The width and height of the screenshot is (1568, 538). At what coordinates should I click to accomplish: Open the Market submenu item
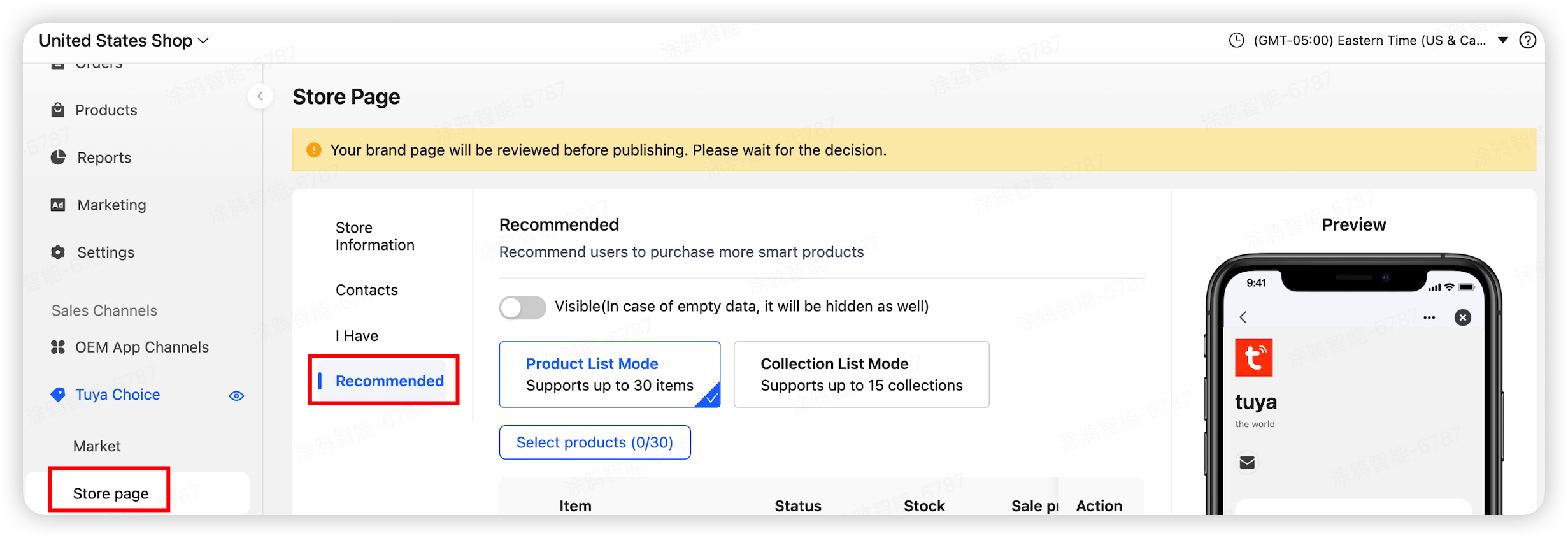pos(97,446)
